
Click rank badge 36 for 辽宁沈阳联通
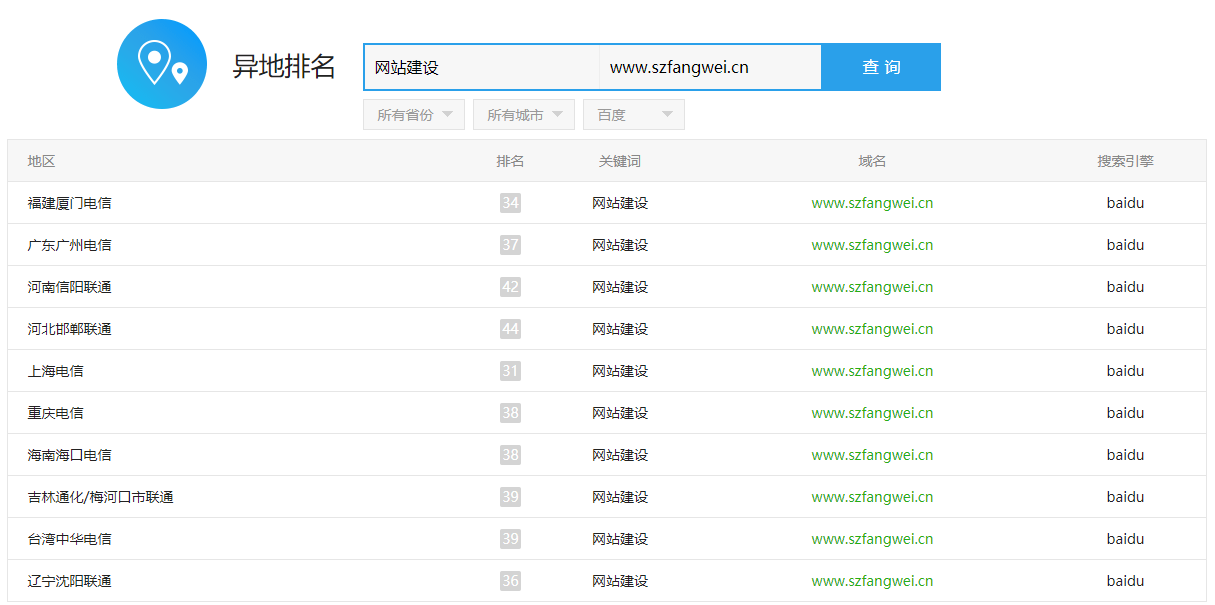pyautogui.click(x=510, y=581)
